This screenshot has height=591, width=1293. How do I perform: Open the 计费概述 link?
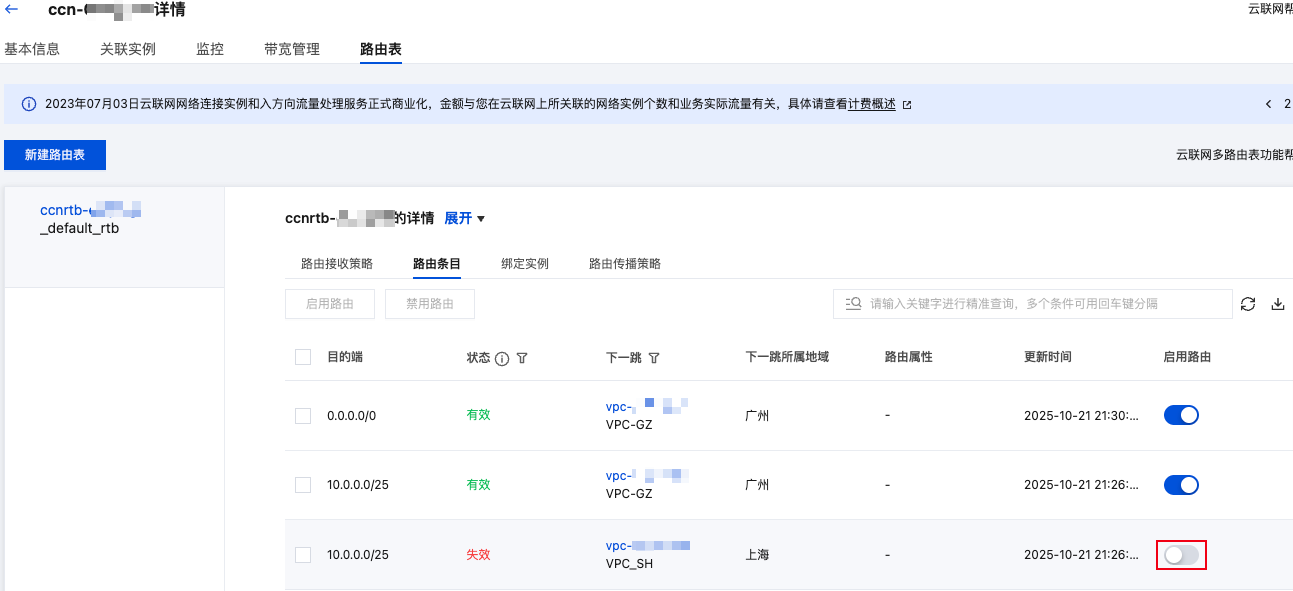[872, 104]
